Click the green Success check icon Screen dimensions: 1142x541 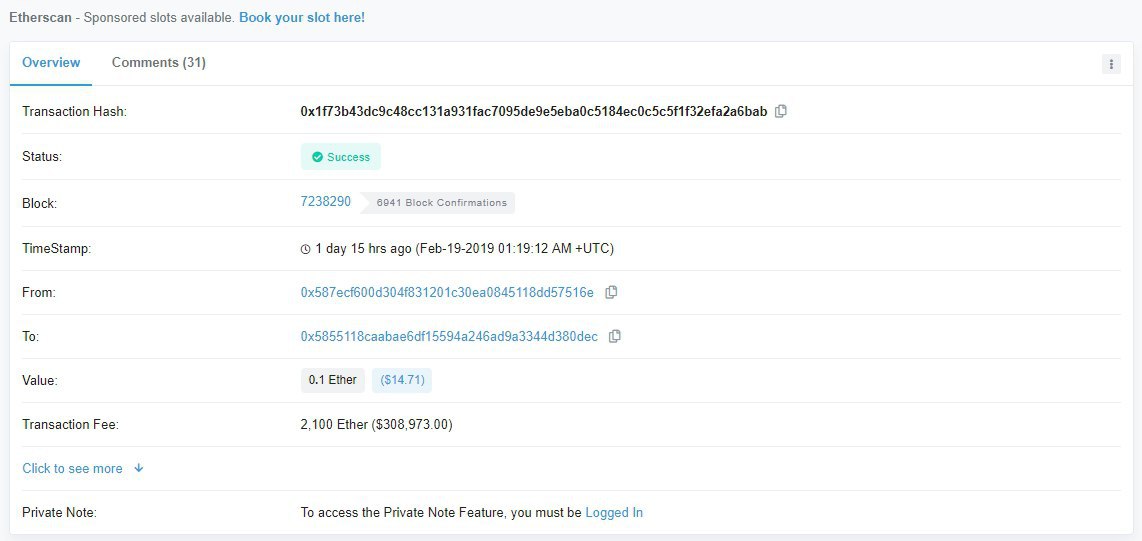tap(317, 157)
